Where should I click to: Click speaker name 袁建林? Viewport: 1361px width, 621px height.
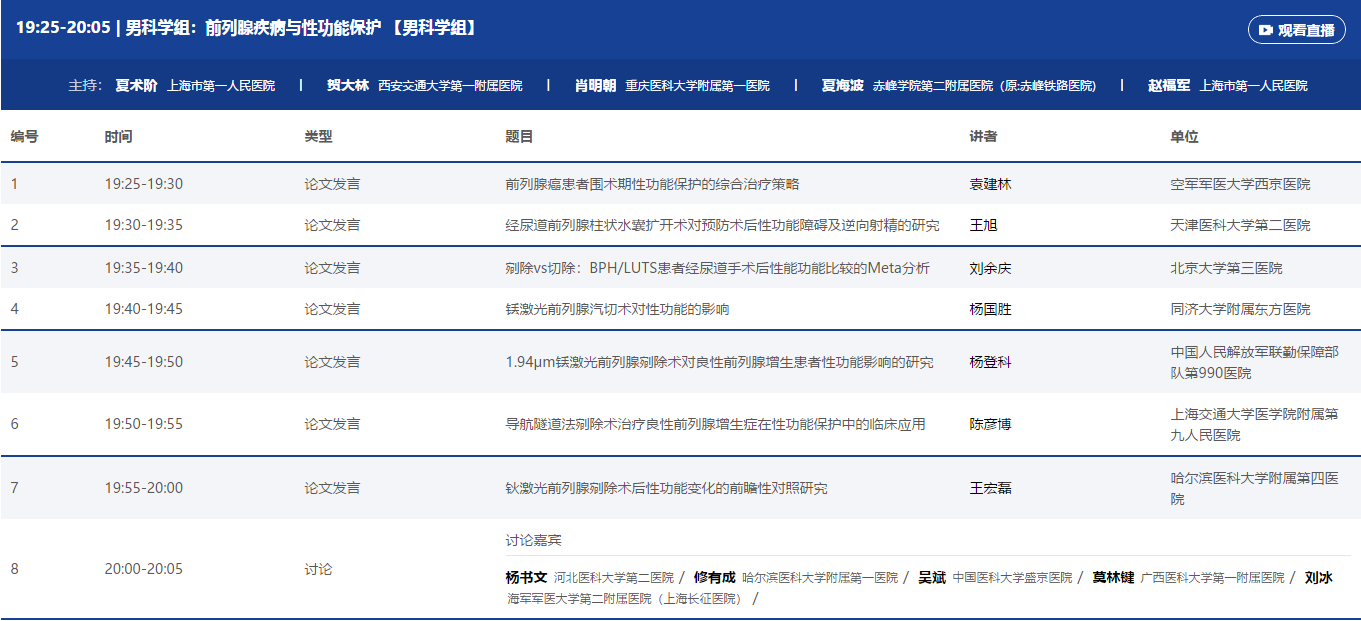[x=990, y=184]
